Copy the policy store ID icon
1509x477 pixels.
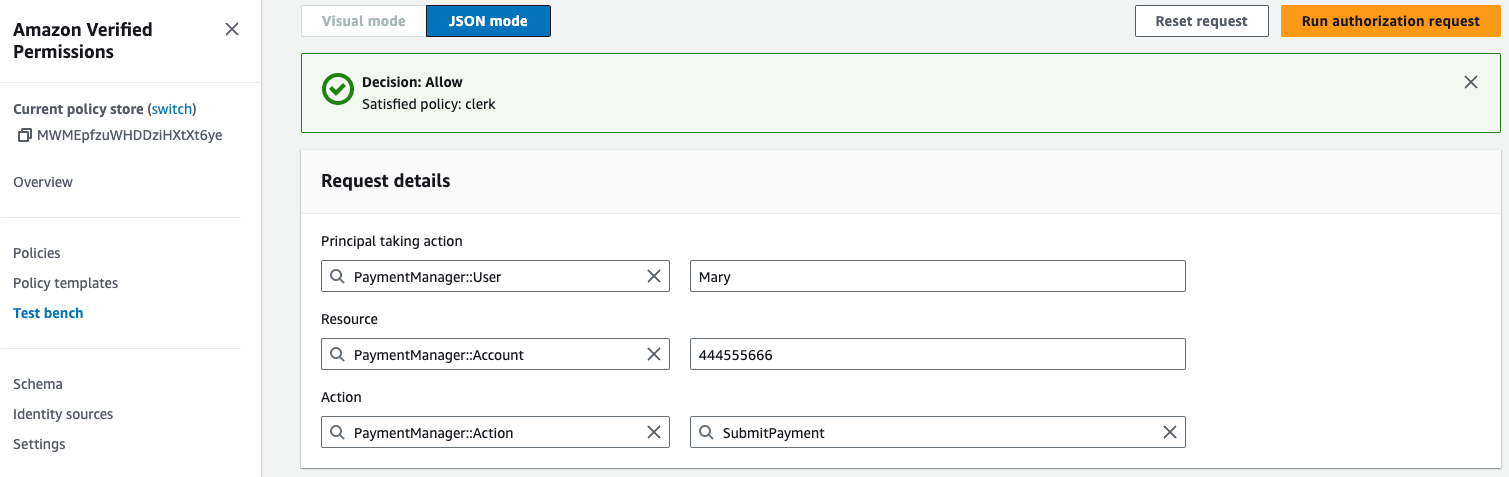point(25,135)
